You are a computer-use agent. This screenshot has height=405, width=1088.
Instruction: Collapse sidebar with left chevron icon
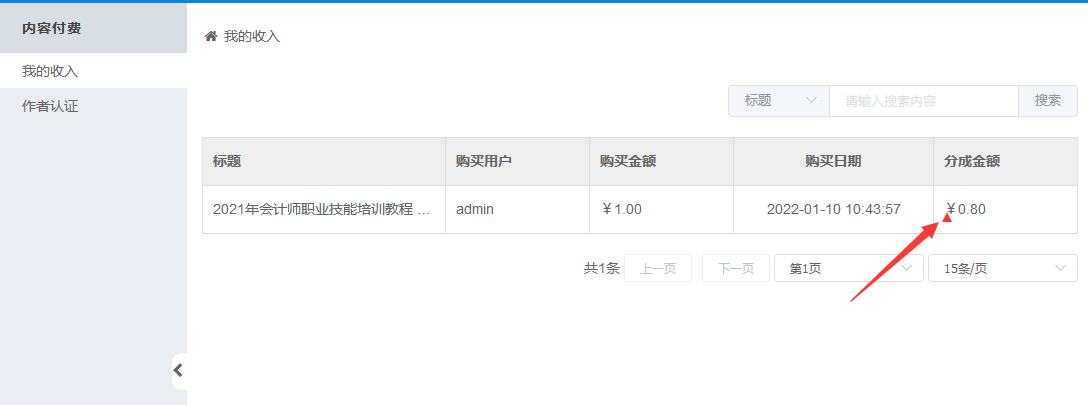(179, 370)
